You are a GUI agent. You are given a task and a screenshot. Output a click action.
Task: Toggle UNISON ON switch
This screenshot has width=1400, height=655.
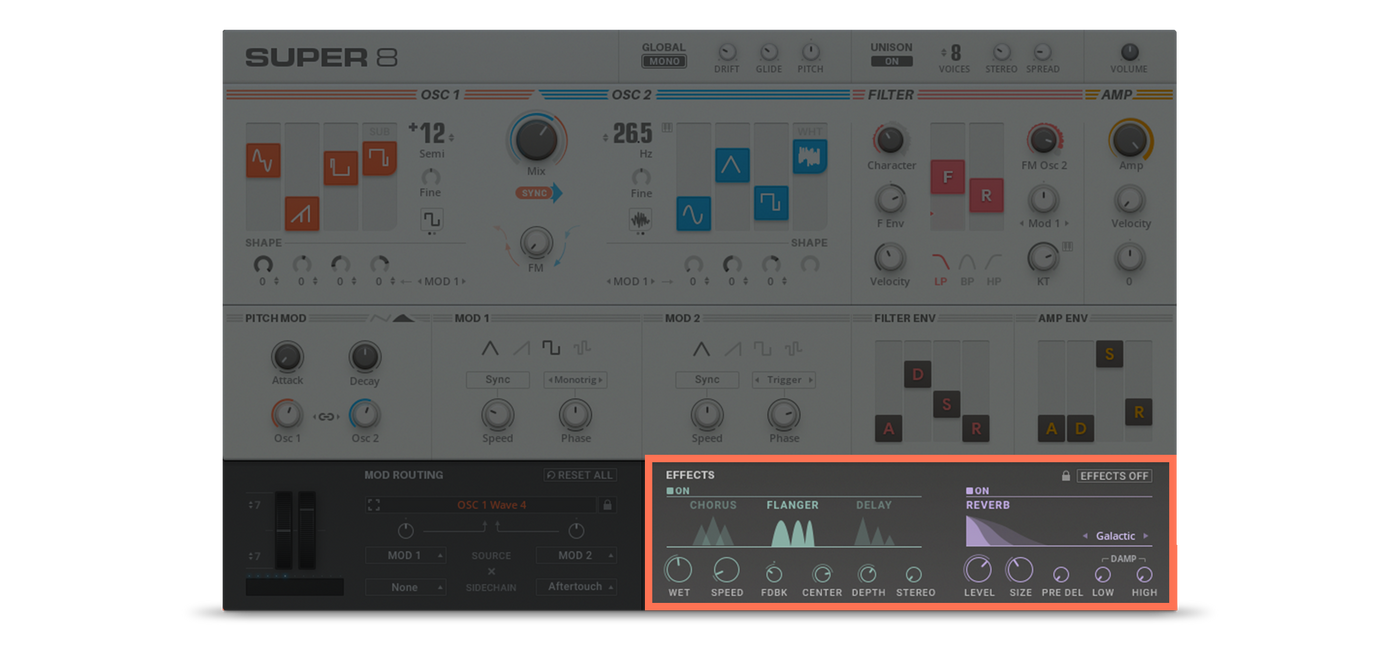click(x=891, y=61)
